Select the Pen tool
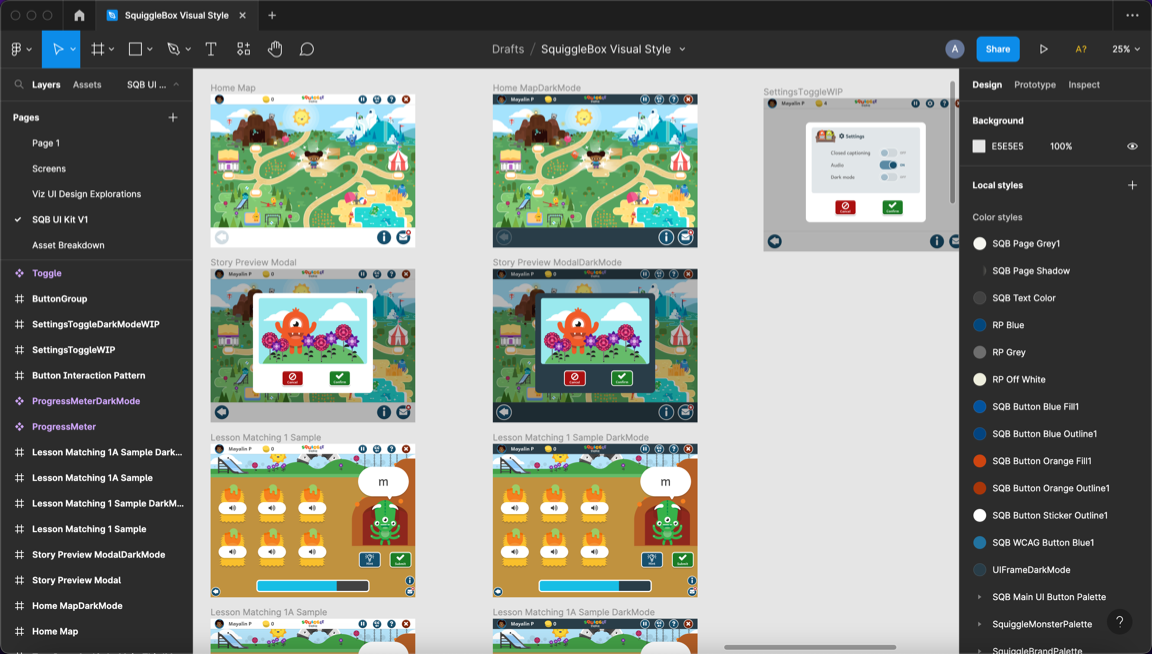This screenshot has width=1152, height=654. pyautogui.click(x=173, y=49)
